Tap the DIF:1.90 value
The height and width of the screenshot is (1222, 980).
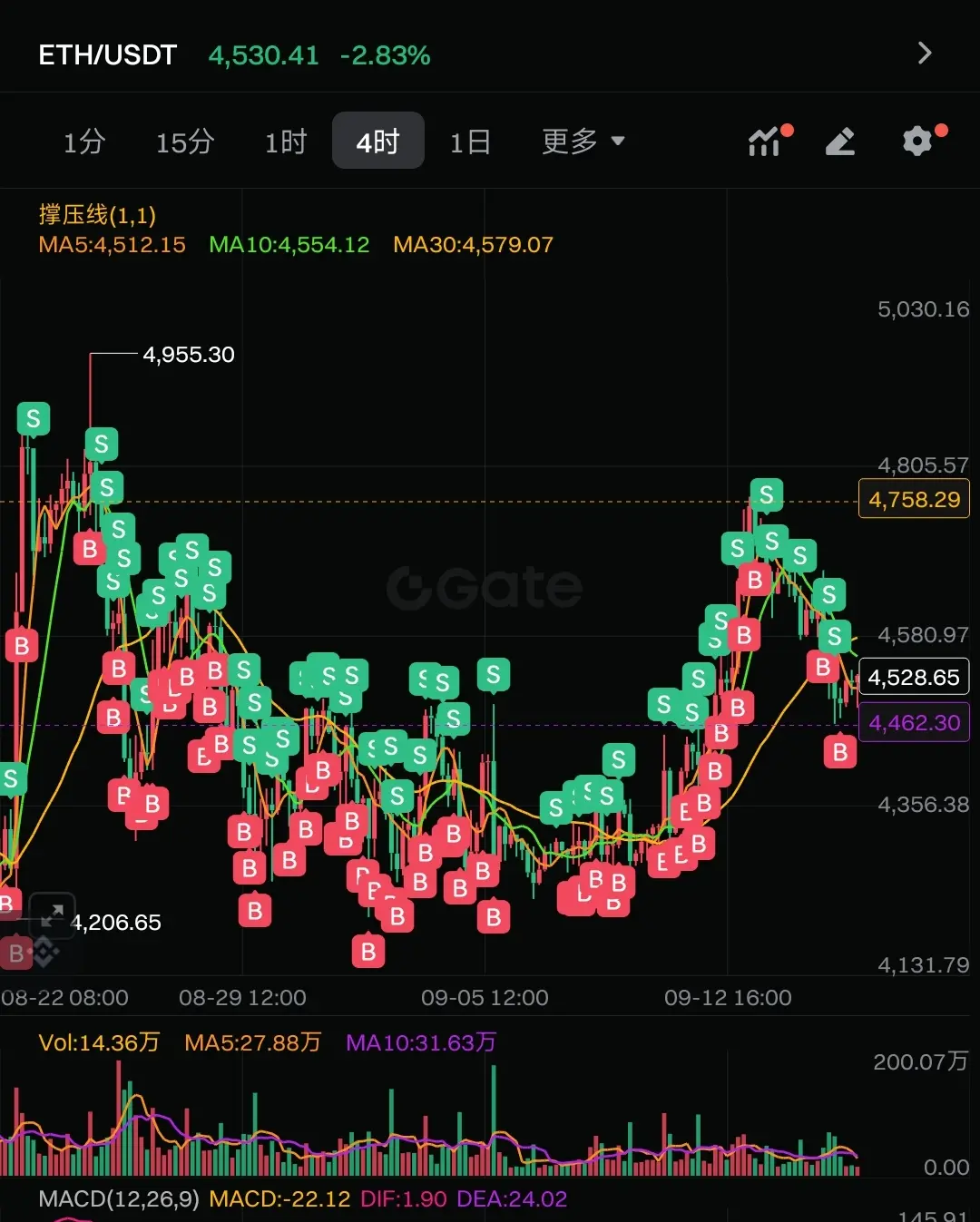click(404, 1199)
